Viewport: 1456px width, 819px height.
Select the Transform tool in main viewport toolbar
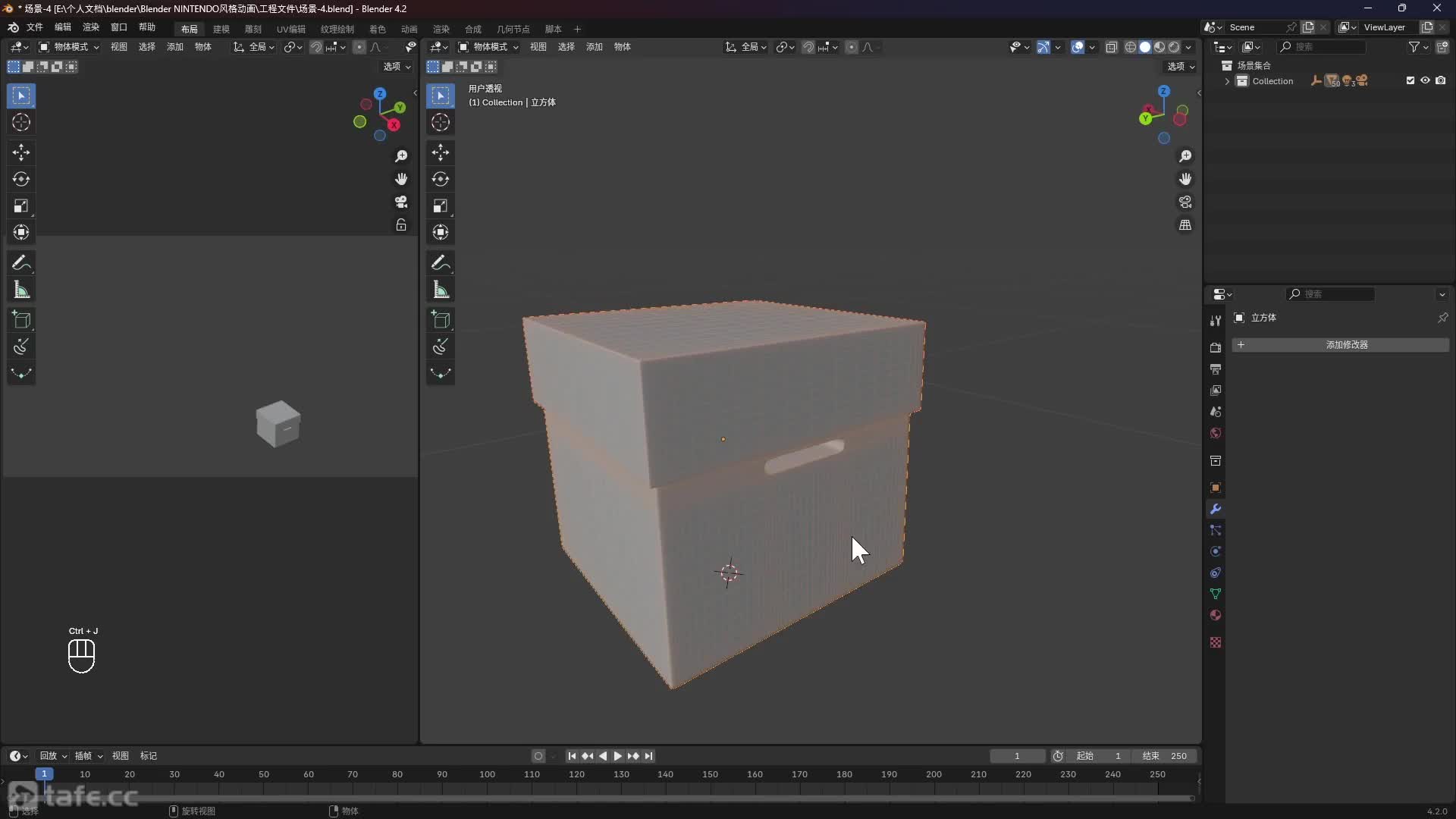point(441,232)
